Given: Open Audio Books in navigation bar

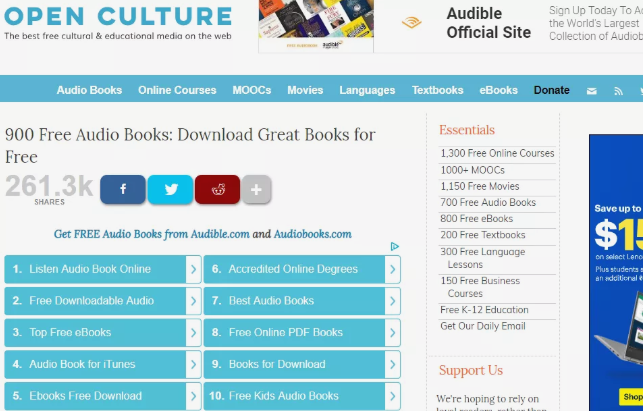Looking at the screenshot, I should coord(89,90).
